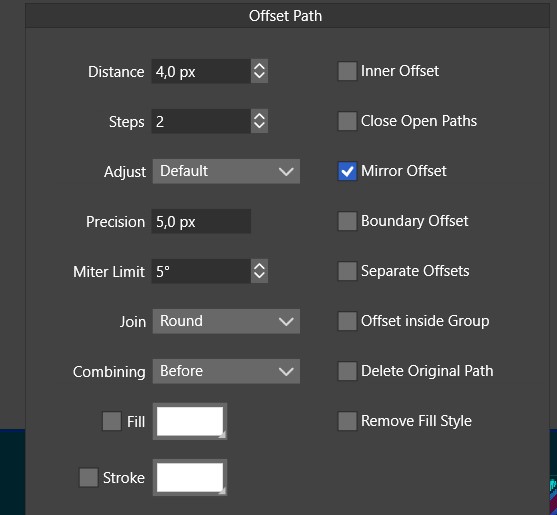557x515 pixels.
Task: Open the Fill color swatch
Action: pyautogui.click(x=190, y=422)
